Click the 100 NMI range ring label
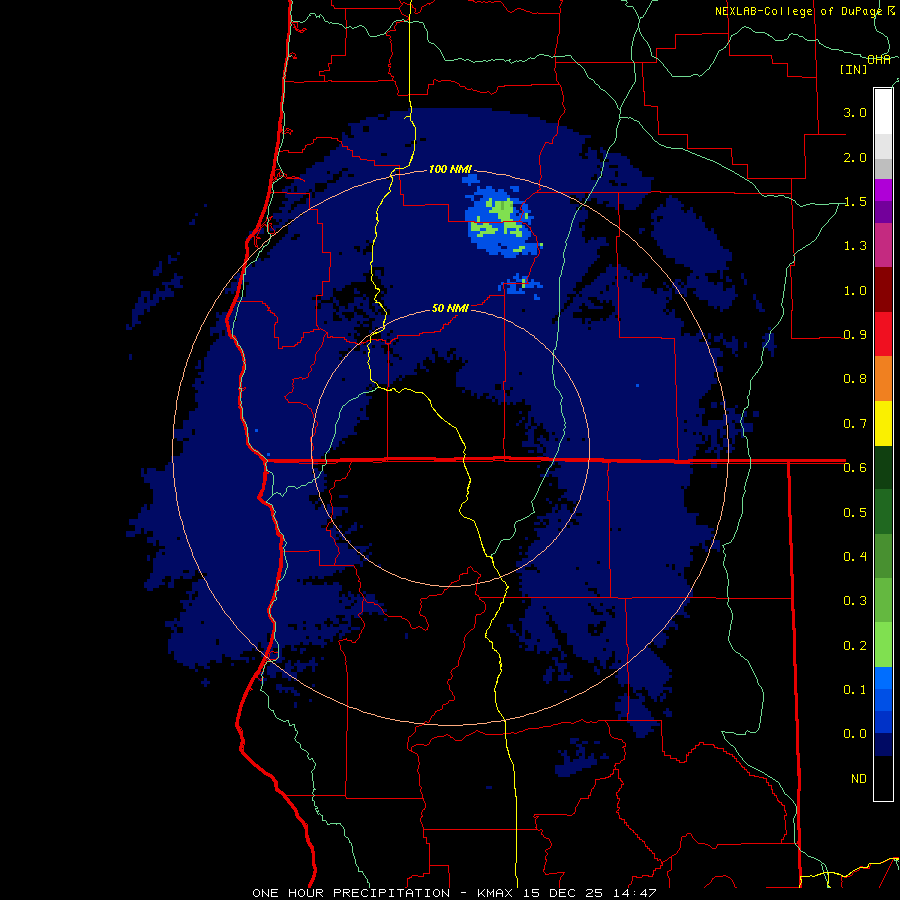The image size is (900, 900). point(450,169)
